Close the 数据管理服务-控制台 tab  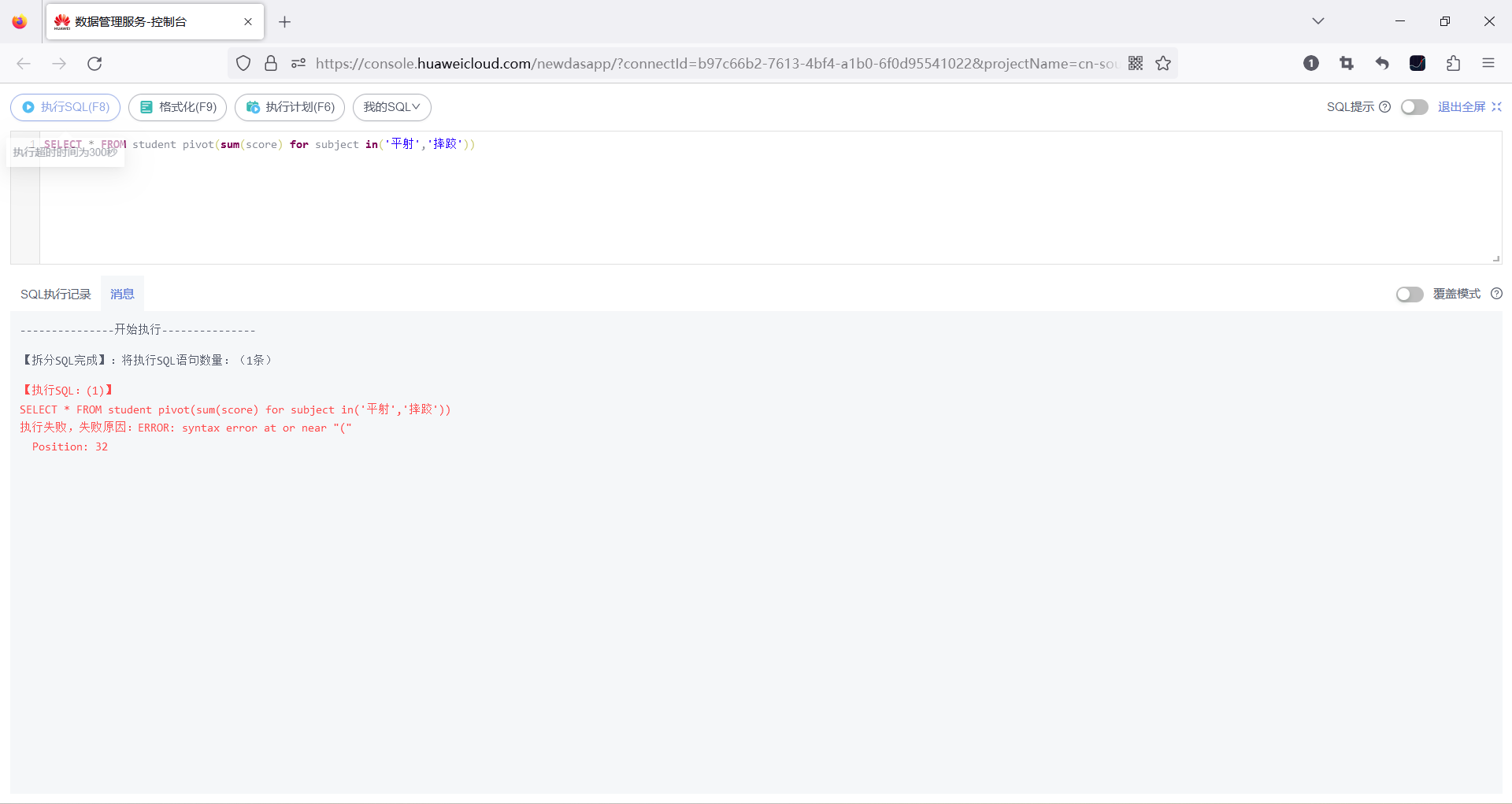coord(248,22)
